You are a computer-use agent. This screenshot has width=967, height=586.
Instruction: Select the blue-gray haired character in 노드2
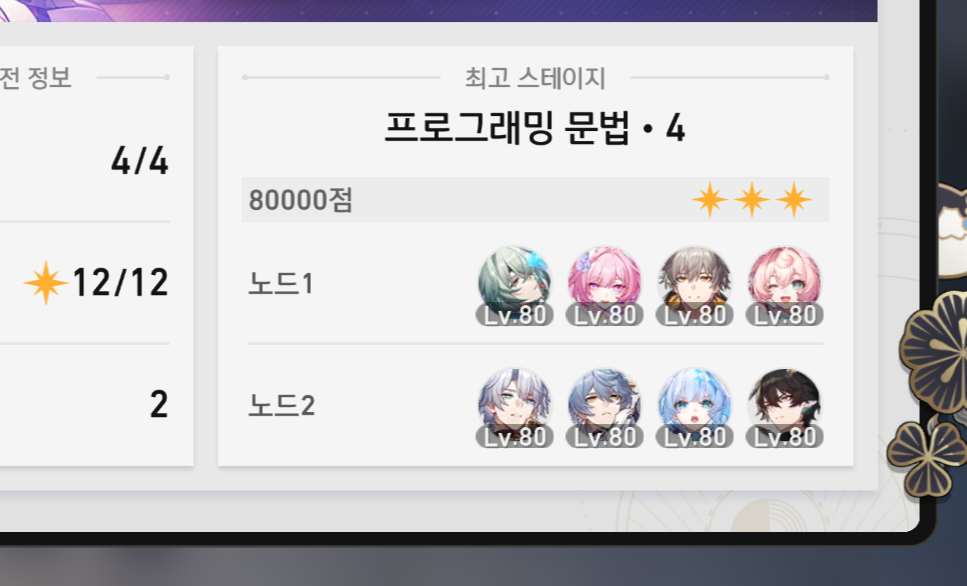pos(604,408)
